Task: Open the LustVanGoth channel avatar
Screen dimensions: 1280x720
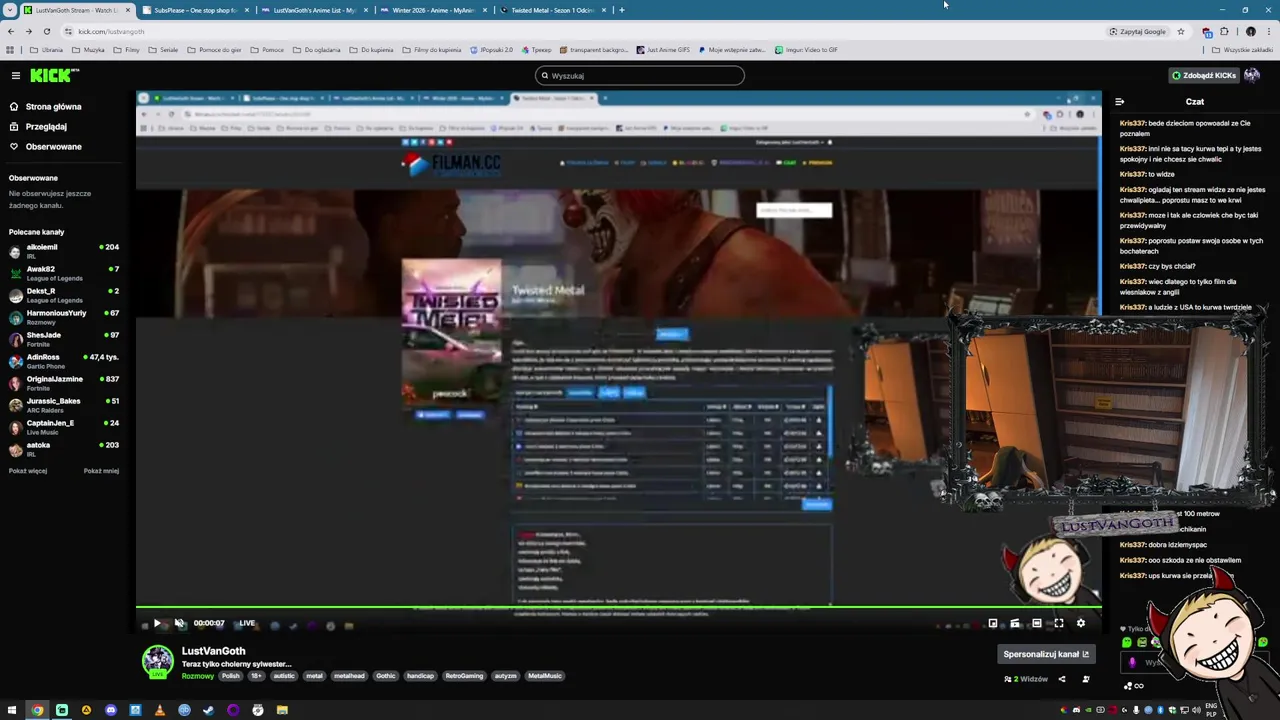Action: 157,662
